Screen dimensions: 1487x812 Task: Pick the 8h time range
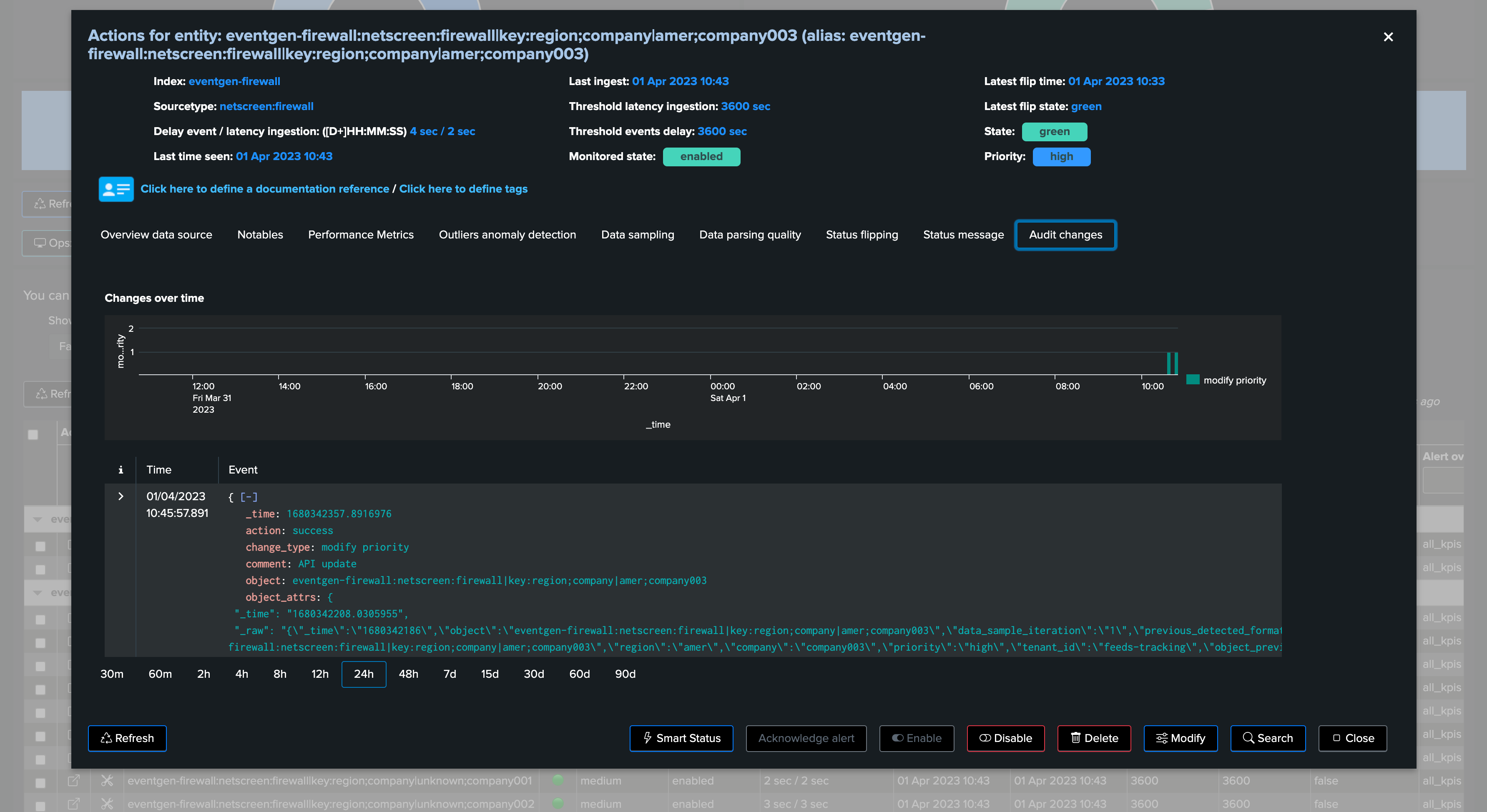(x=280, y=674)
